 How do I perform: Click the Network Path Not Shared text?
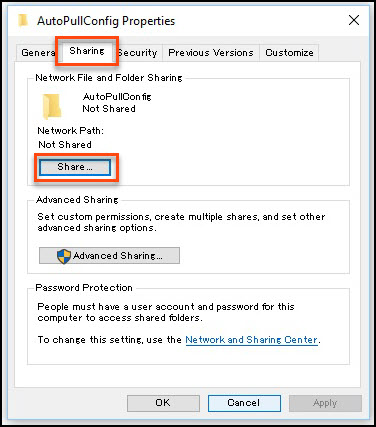pos(65,145)
